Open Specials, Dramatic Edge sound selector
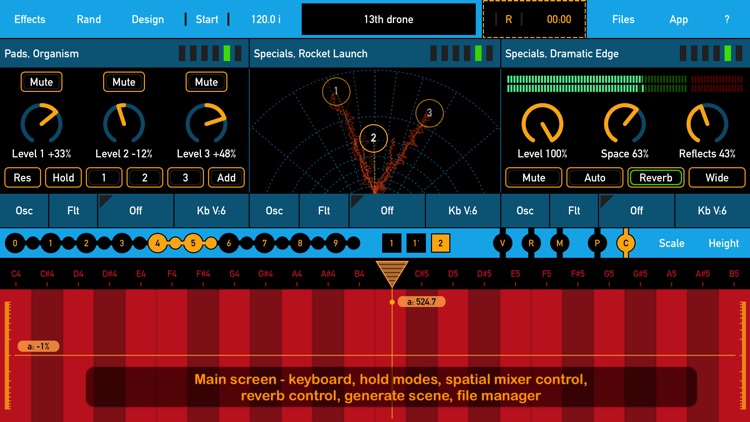 (x=626, y=54)
